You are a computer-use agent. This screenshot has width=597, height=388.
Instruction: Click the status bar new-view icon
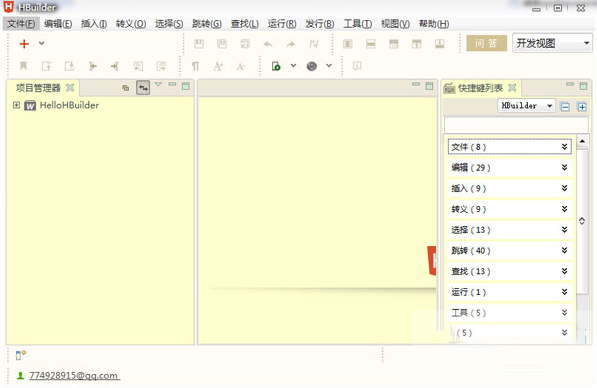(x=21, y=355)
